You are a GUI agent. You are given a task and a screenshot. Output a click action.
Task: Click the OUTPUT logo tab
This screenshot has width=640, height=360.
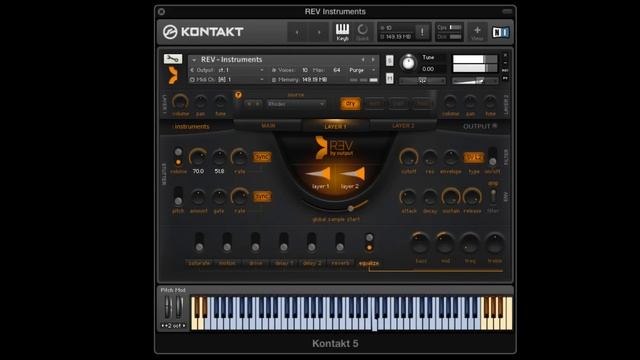coord(480,126)
